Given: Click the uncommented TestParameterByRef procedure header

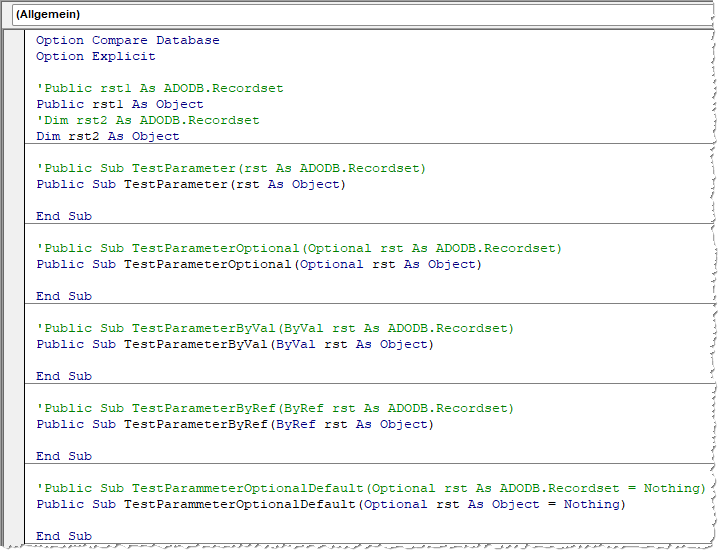Looking at the screenshot, I should (234, 424).
